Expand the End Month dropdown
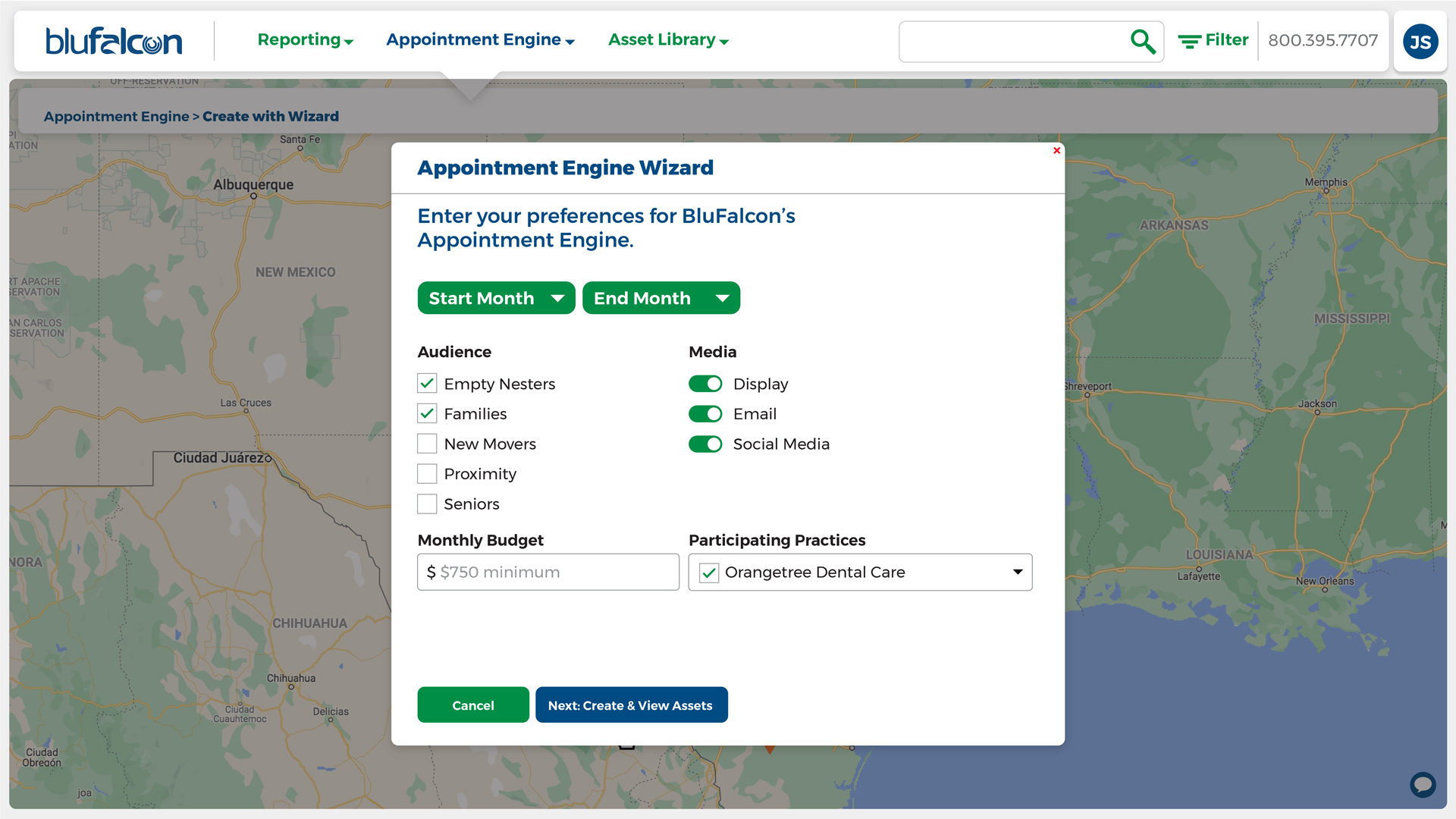Viewport: 1456px width, 819px height. point(659,298)
